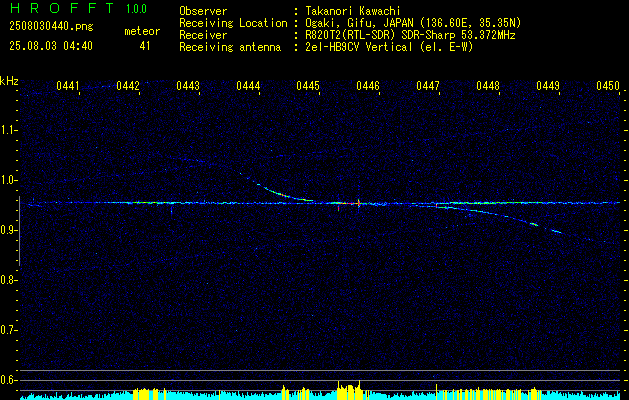
Task: Select the filename 2508030440.png
Action: click(51, 26)
